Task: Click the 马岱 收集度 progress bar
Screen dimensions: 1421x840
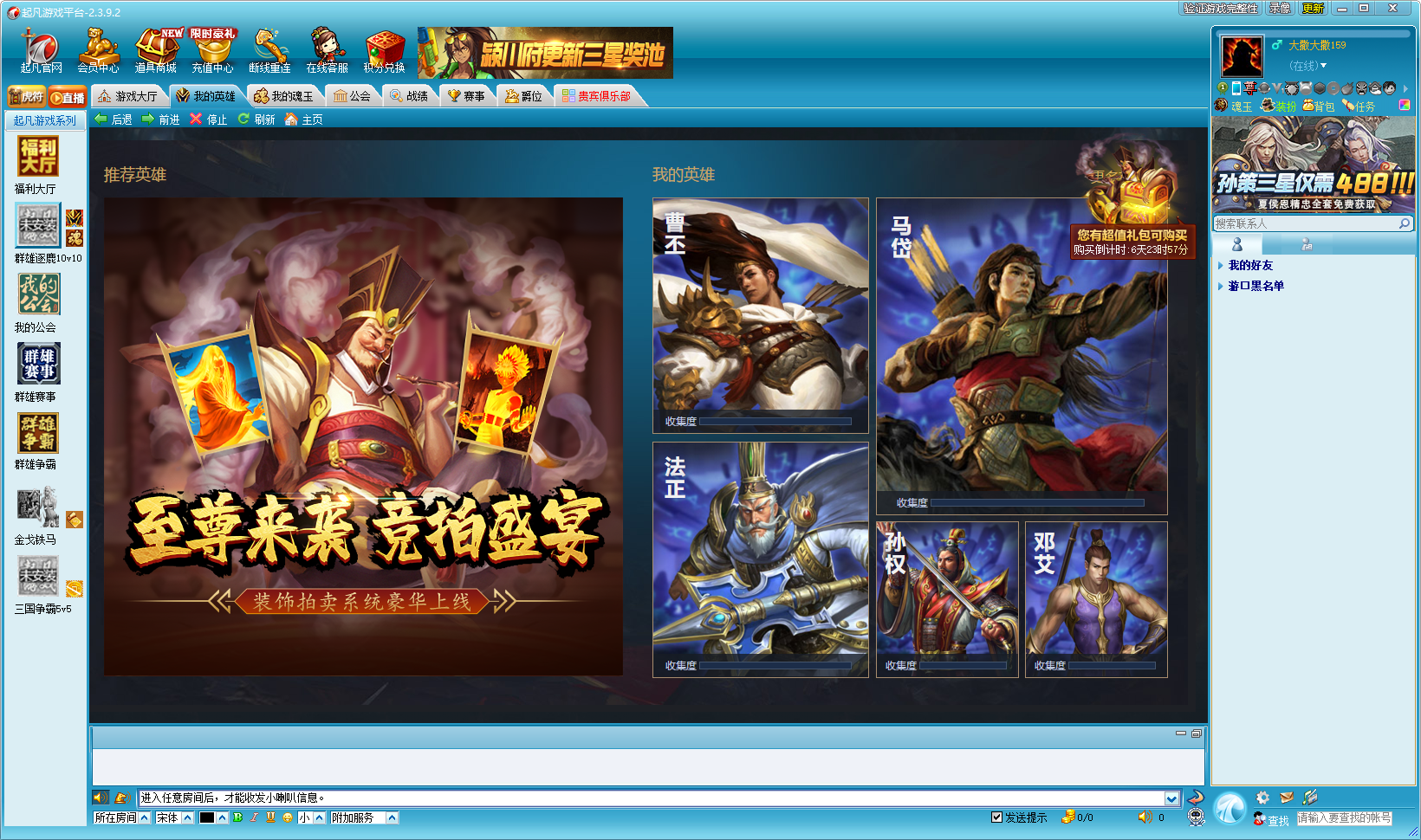Action: click(x=1037, y=502)
